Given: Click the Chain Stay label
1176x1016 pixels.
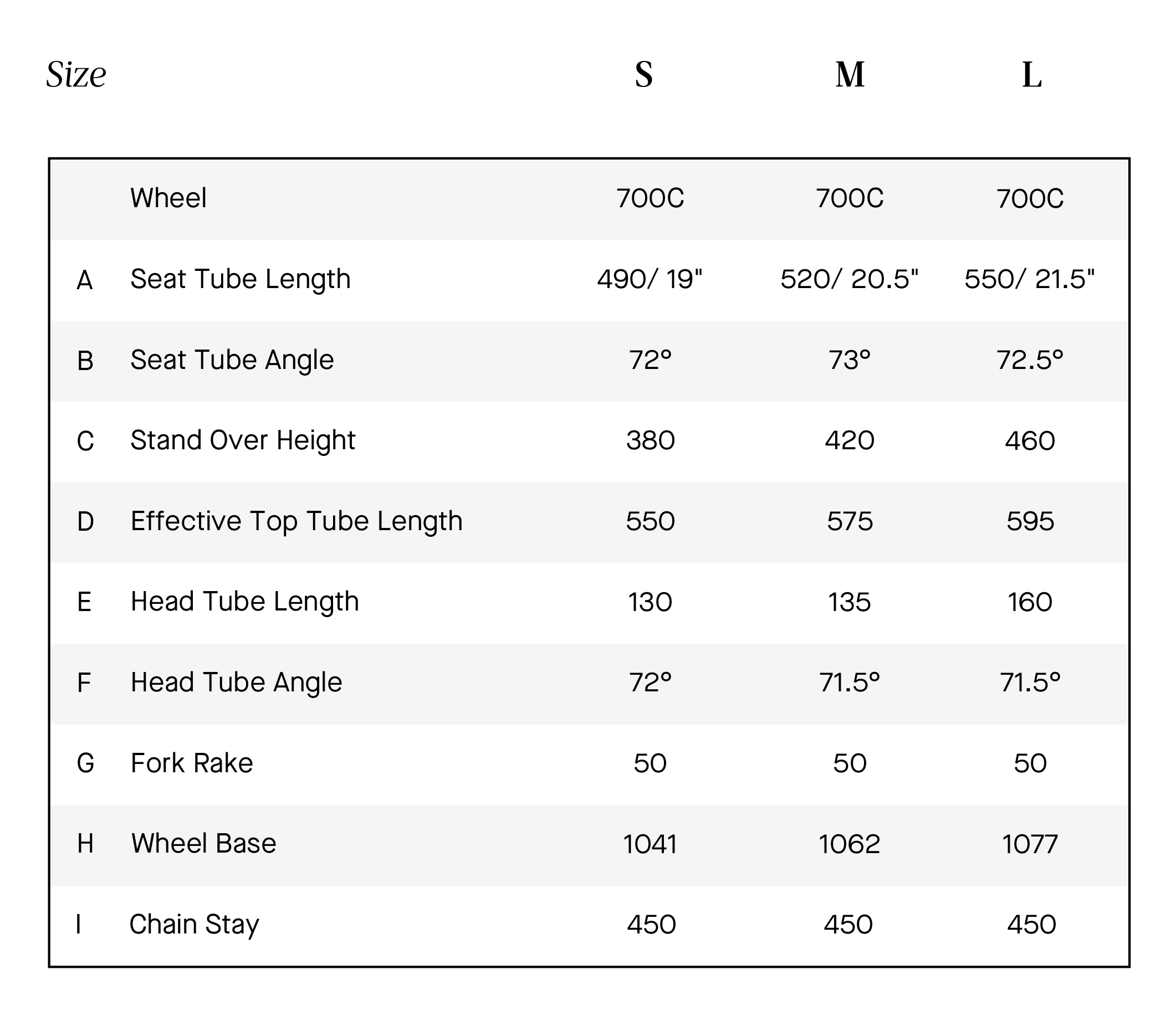Looking at the screenshot, I should pyautogui.click(x=194, y=925).
